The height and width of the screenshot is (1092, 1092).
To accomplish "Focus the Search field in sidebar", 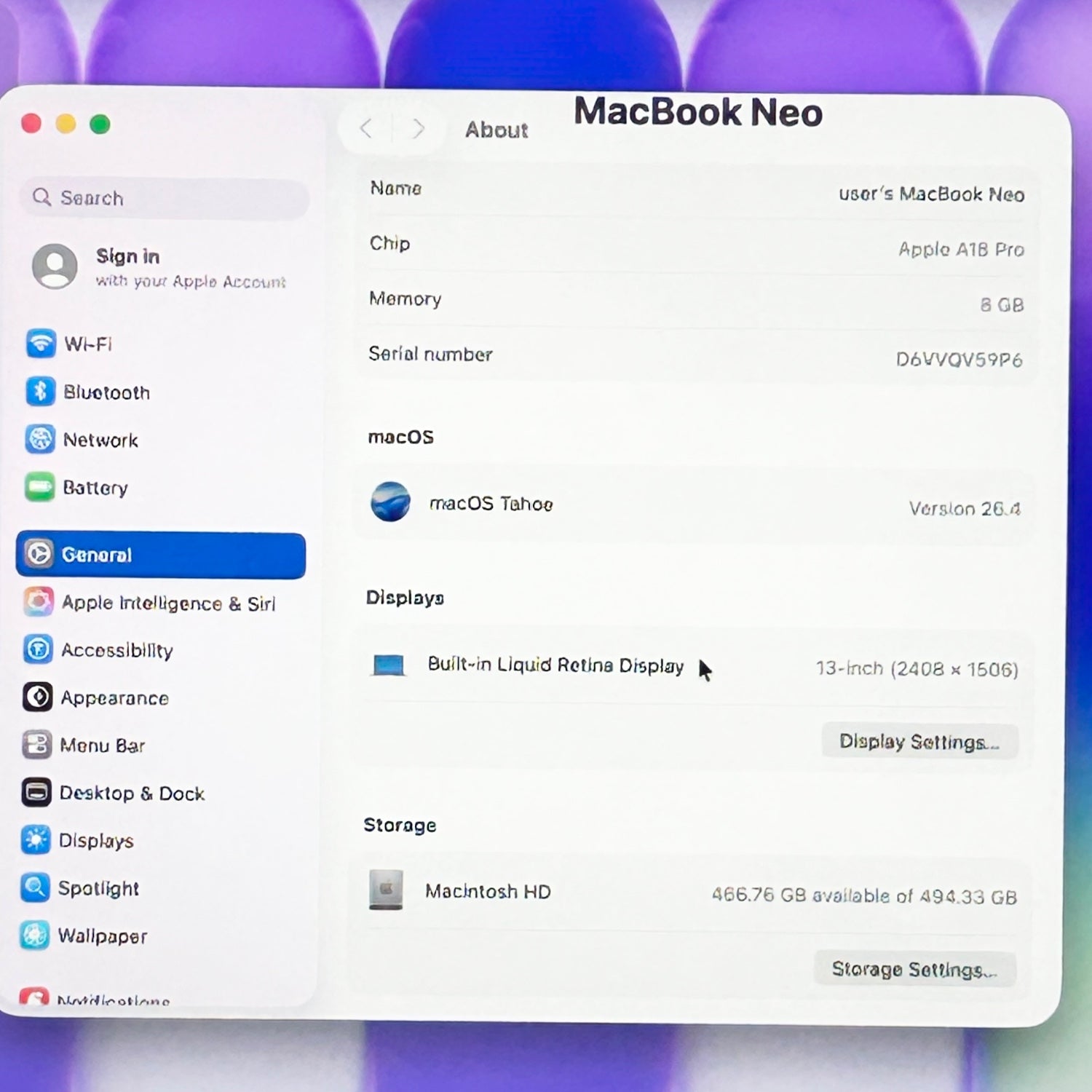I will [165, 198].
